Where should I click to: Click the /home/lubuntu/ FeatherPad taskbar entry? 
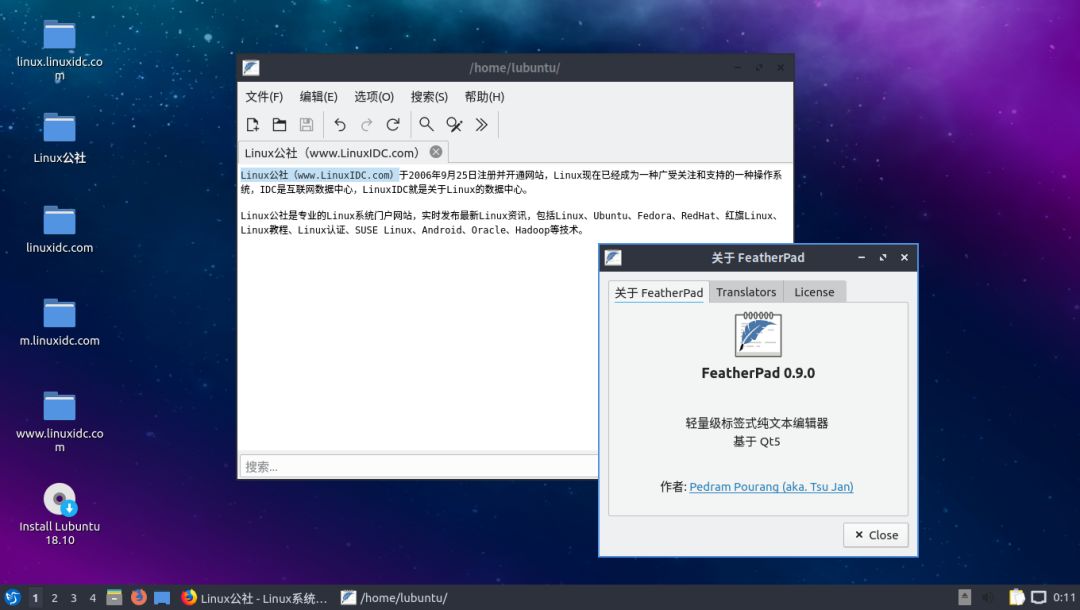394,598
